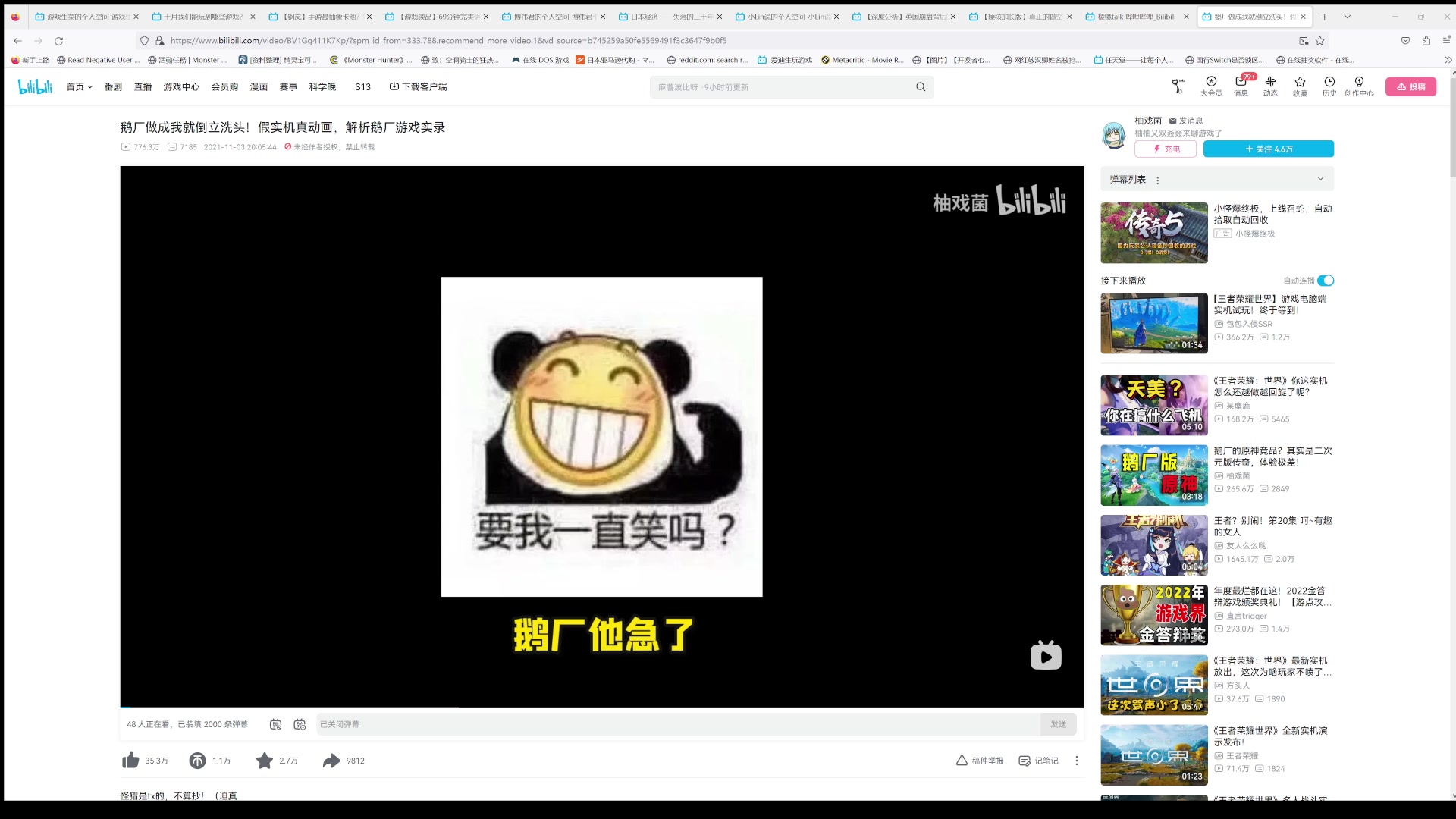
Task: Open favorites with the 收藏 star icon
Action: pyautogui.click(x=1300, y=86)
